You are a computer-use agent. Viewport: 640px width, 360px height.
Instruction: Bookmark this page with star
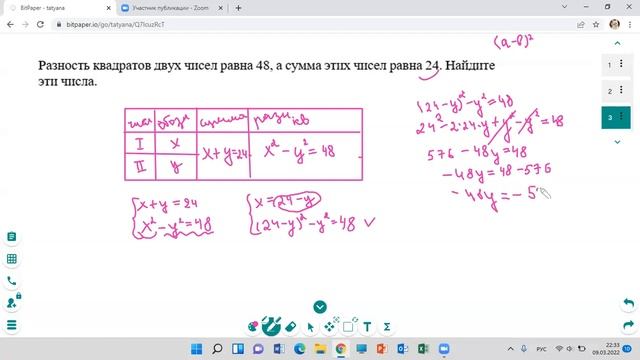596,24
